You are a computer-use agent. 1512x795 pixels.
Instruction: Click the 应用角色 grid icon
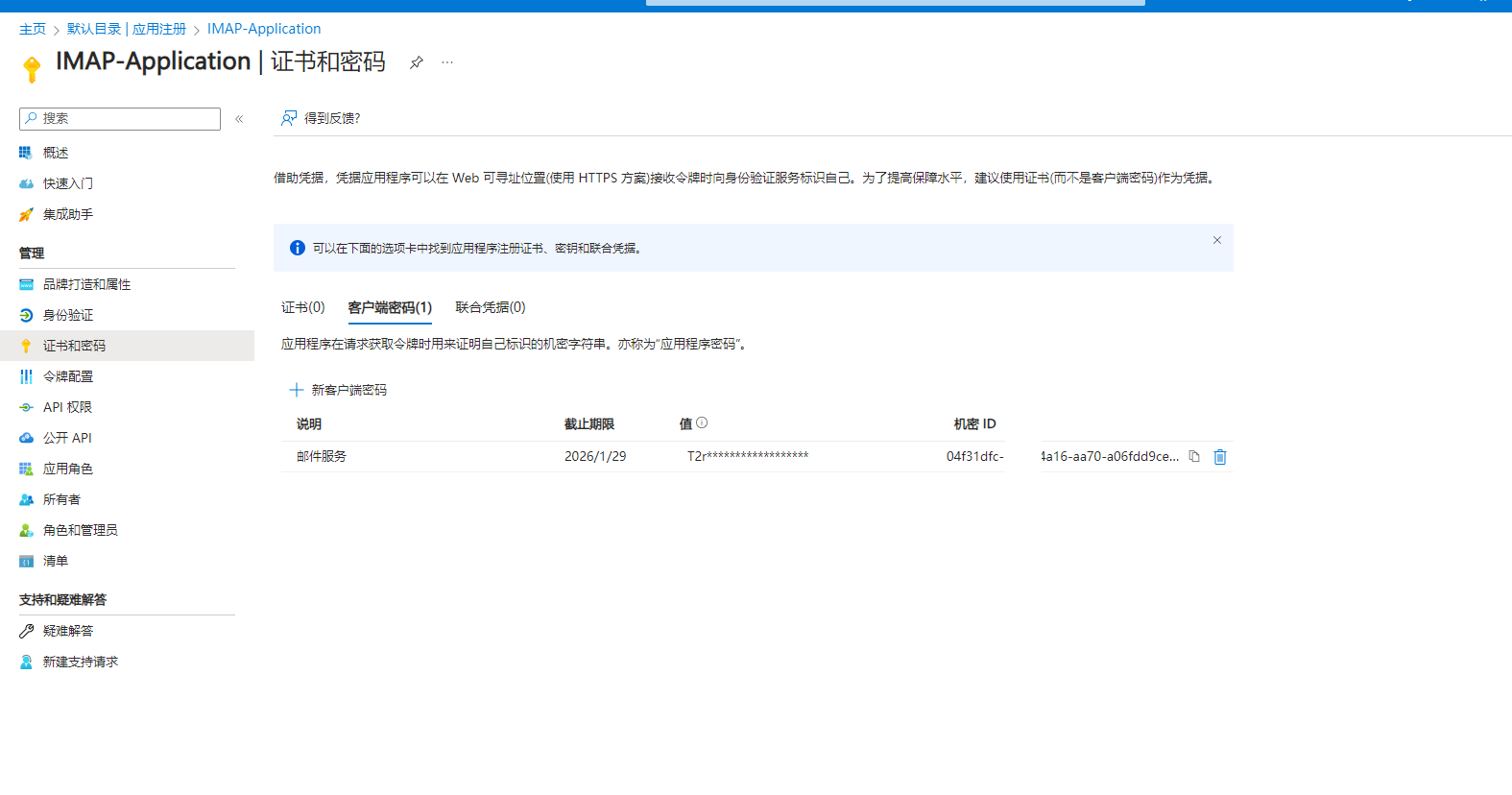[x=26, y=469]
